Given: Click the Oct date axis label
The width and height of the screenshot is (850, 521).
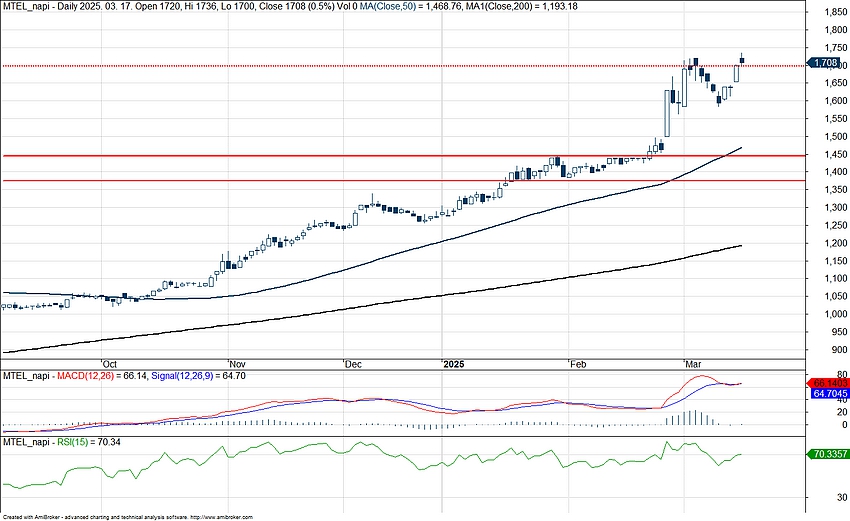Looking at the screenshot, I should 110,364.
